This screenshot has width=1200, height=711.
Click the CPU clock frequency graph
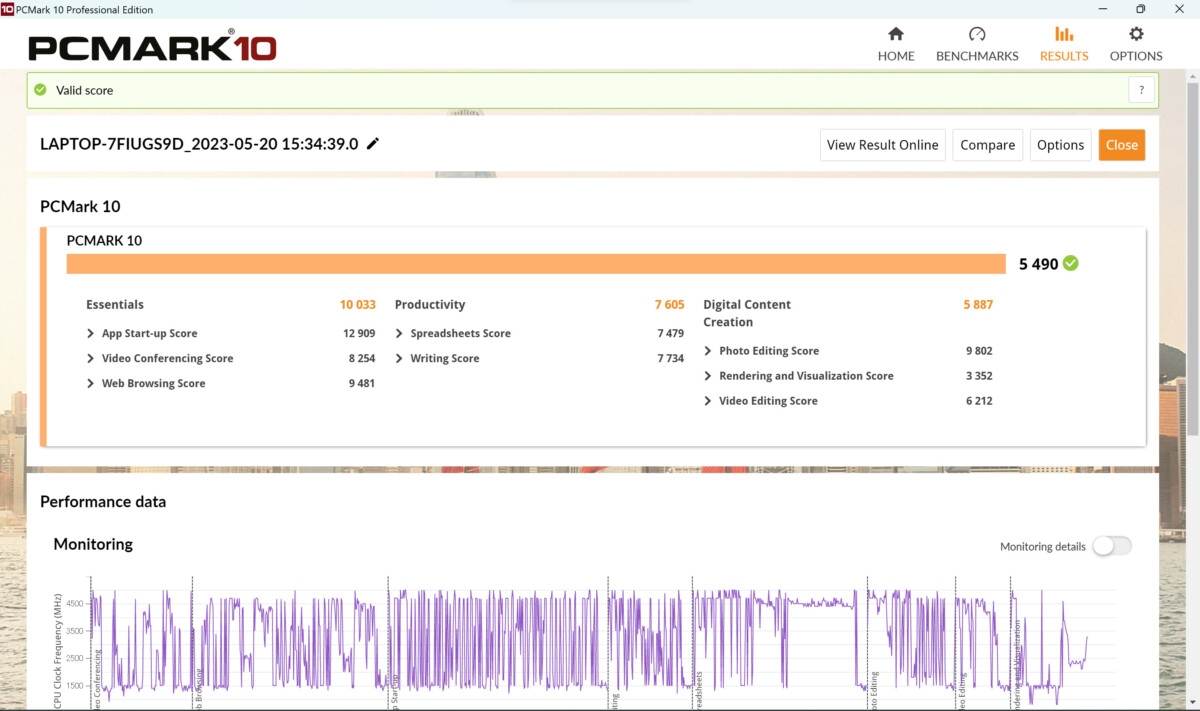[x=600, y=643]
